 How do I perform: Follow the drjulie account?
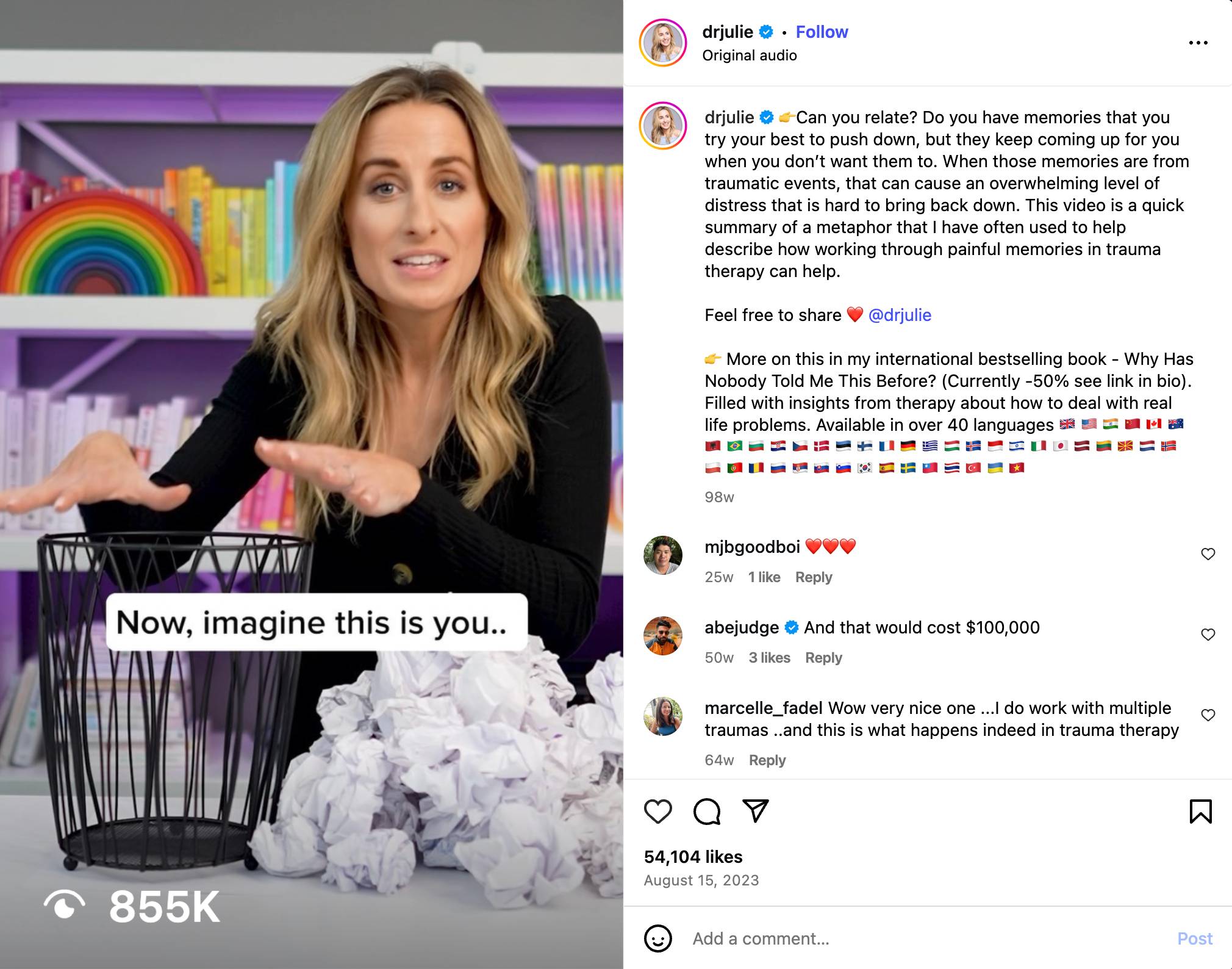[822, 32]
